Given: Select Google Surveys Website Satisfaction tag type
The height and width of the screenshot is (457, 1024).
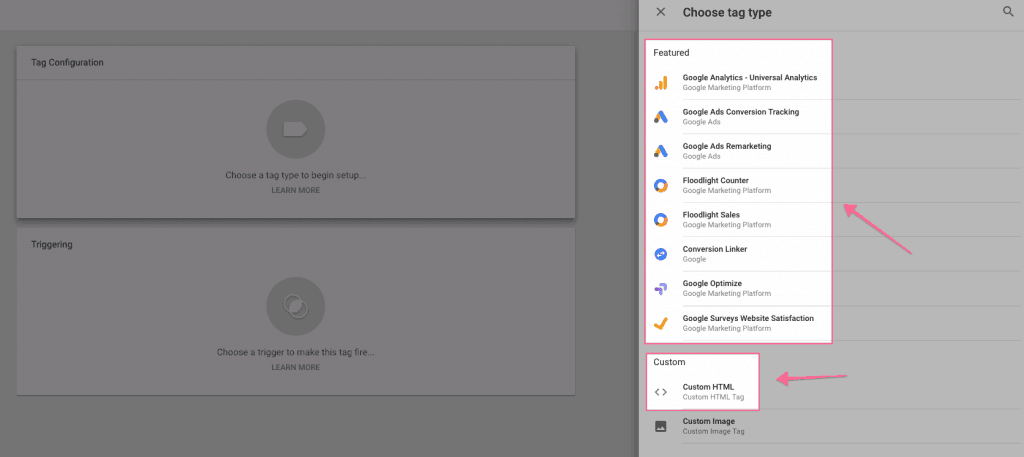Looking at the screenshot, I should click(828, 323).
